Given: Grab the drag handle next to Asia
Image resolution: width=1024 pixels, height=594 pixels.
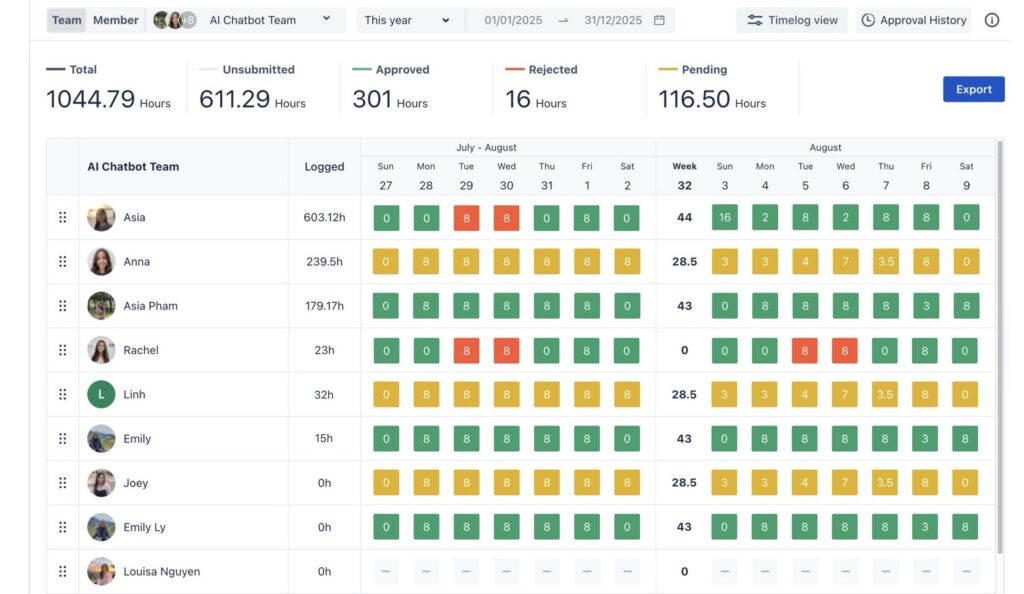Looking at the screenshot, I should (x=61, y=217).
